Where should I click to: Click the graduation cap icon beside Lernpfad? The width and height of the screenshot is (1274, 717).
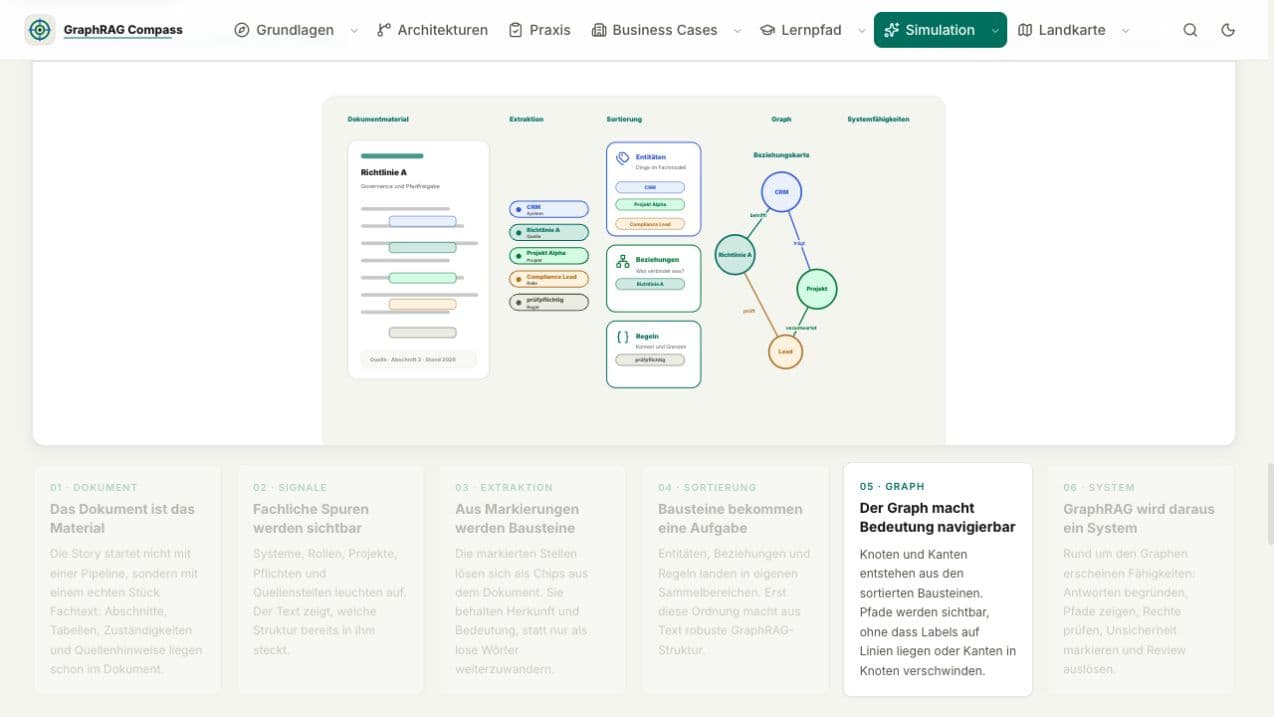(x=768, y=30)
